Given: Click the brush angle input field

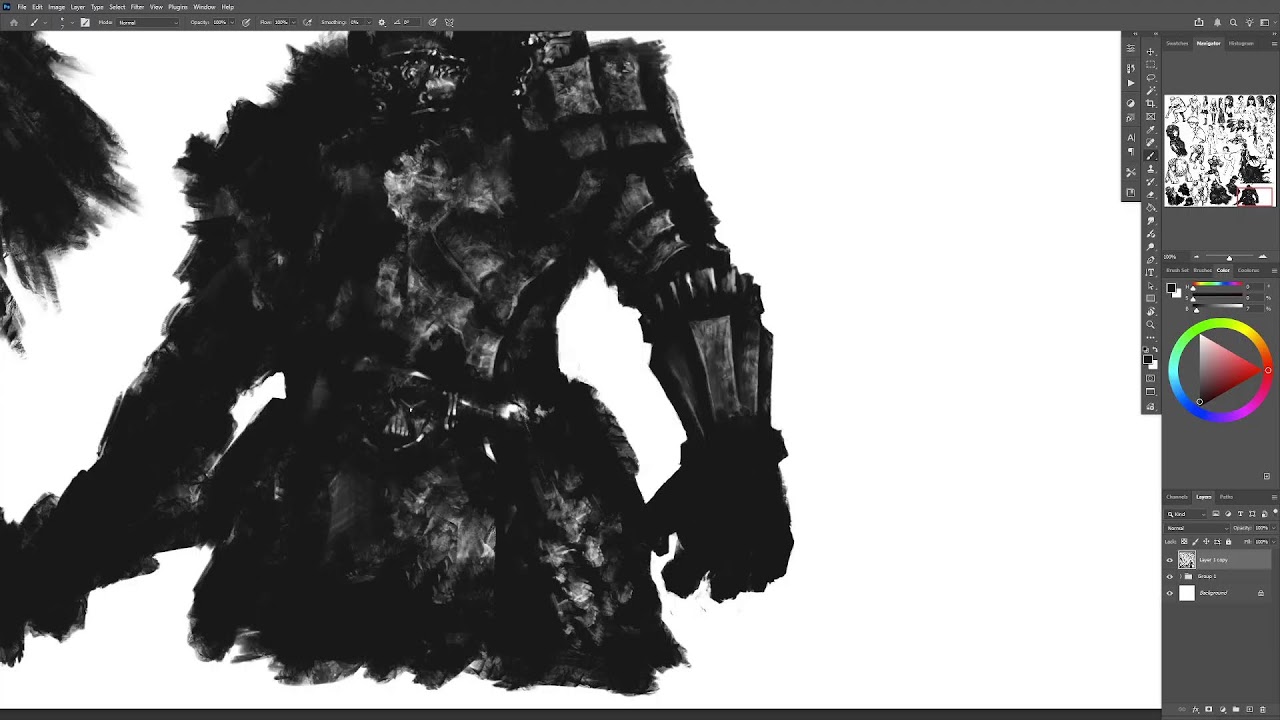Looking at the screenshot, I should (412, 22).
